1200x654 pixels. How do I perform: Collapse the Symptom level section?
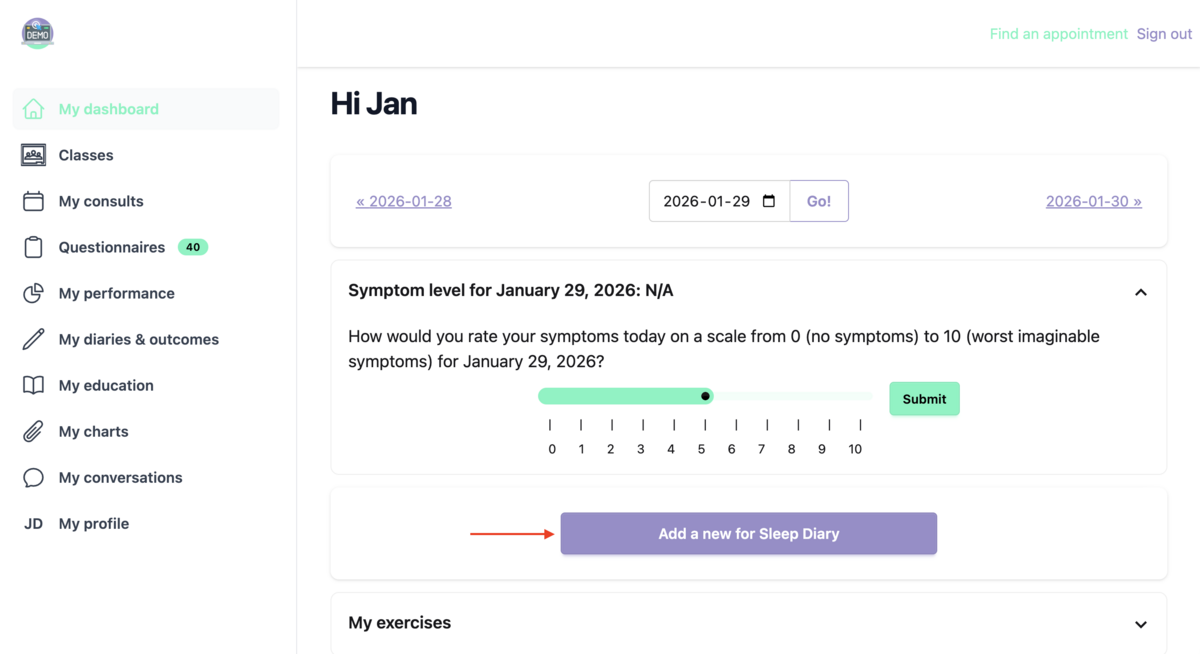pyautogui.click(x=1141, y=291)
